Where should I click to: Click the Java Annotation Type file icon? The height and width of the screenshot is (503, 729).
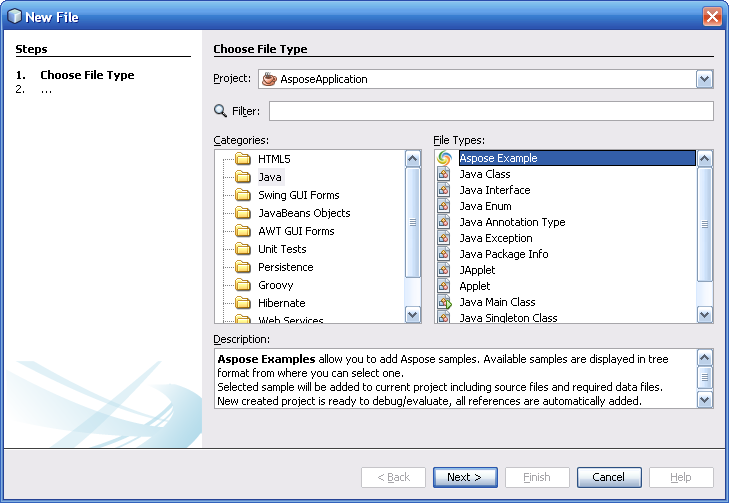coord(444,222)
